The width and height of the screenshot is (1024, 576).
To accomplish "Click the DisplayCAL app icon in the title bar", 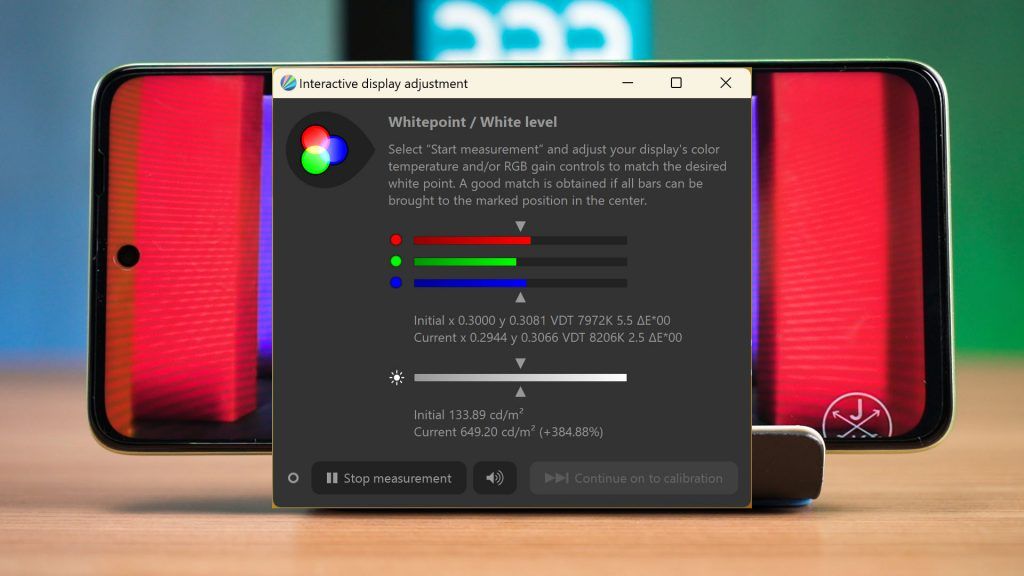I will pyautogui.click(x=288, y=83).
